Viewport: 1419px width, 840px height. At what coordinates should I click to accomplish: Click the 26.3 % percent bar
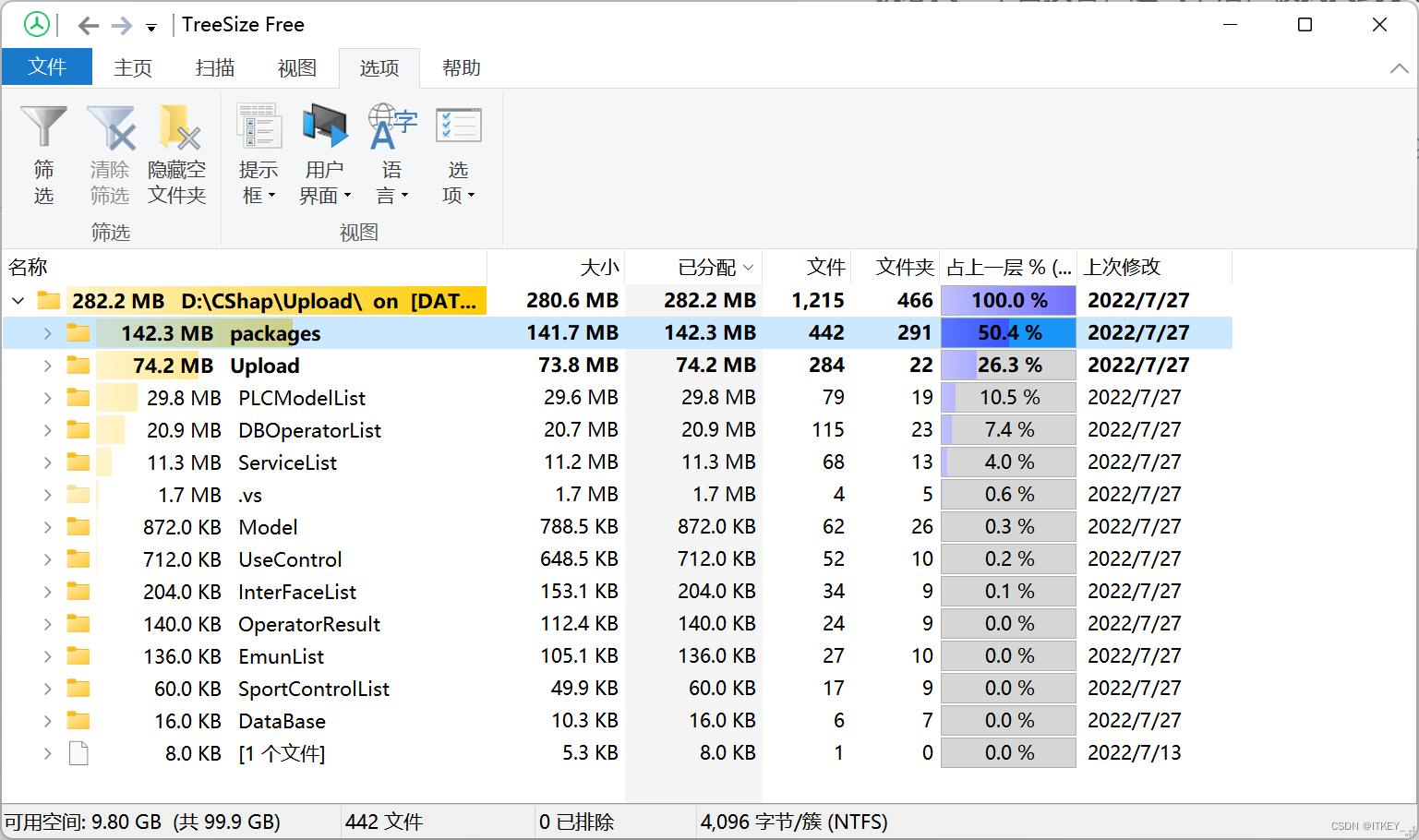tap(1008, 366)
